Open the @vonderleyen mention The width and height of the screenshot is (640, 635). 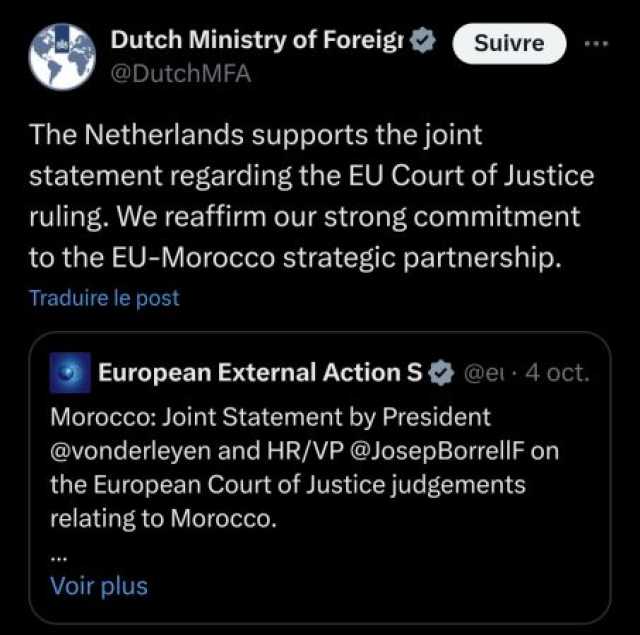tap(130, 451)
